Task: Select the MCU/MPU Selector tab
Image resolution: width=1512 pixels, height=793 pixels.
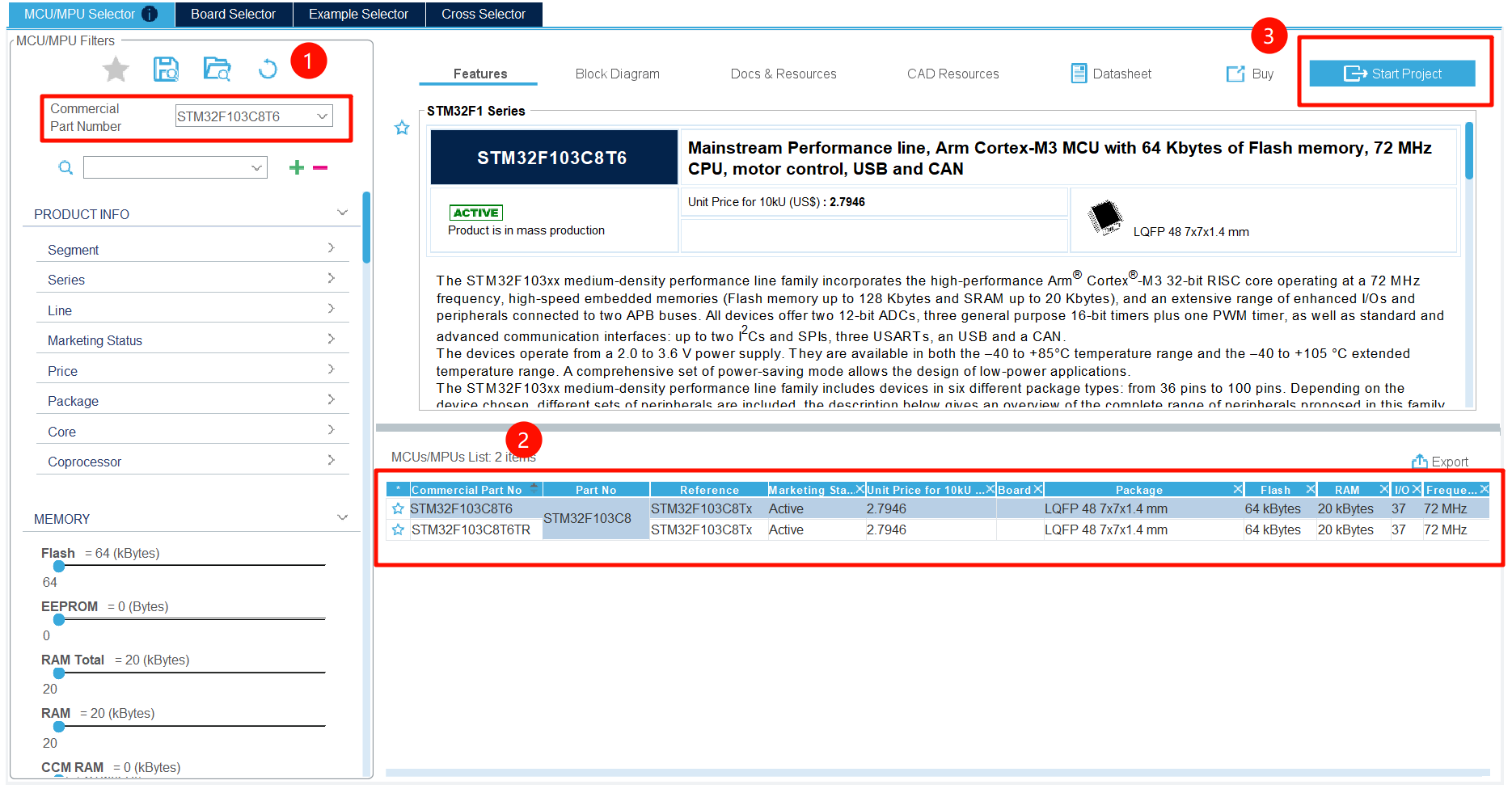Action: point(91,14)
